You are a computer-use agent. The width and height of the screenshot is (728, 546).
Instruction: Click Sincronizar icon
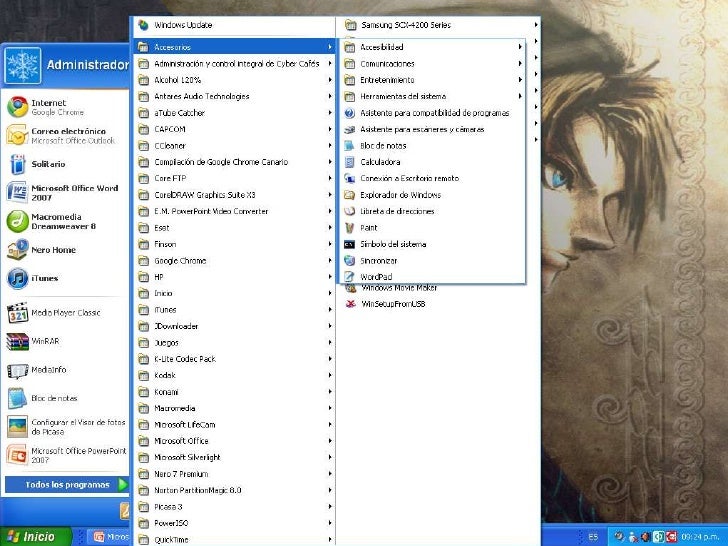350,260
